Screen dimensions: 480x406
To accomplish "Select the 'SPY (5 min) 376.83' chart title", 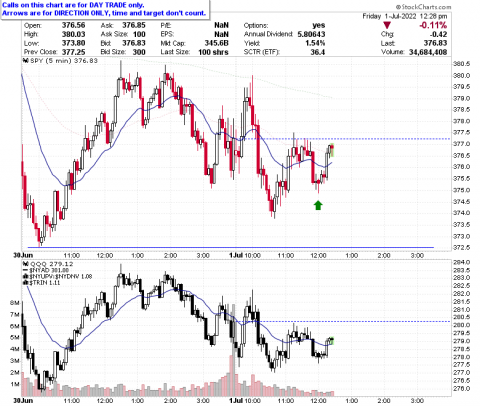I will (x=64, y=61).
